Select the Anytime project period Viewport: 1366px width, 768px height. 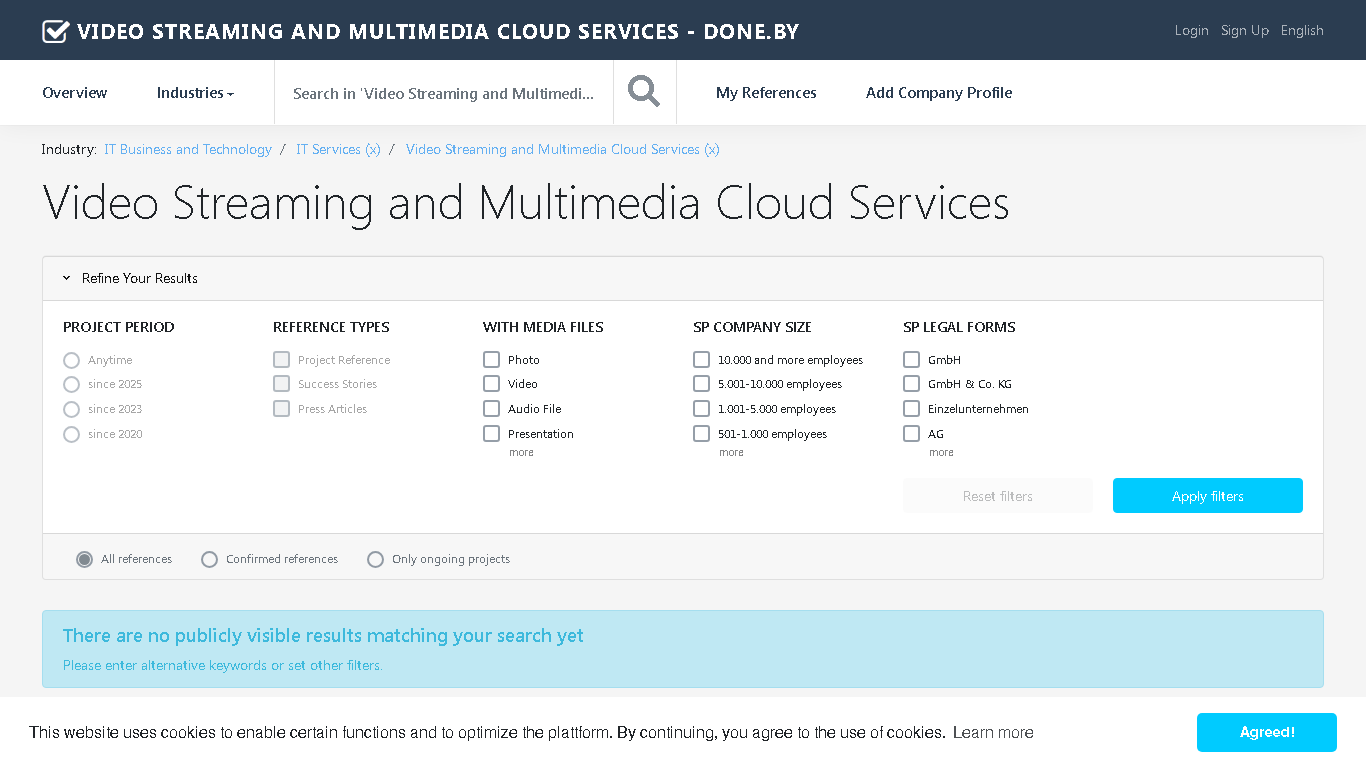tap(71, 360)
